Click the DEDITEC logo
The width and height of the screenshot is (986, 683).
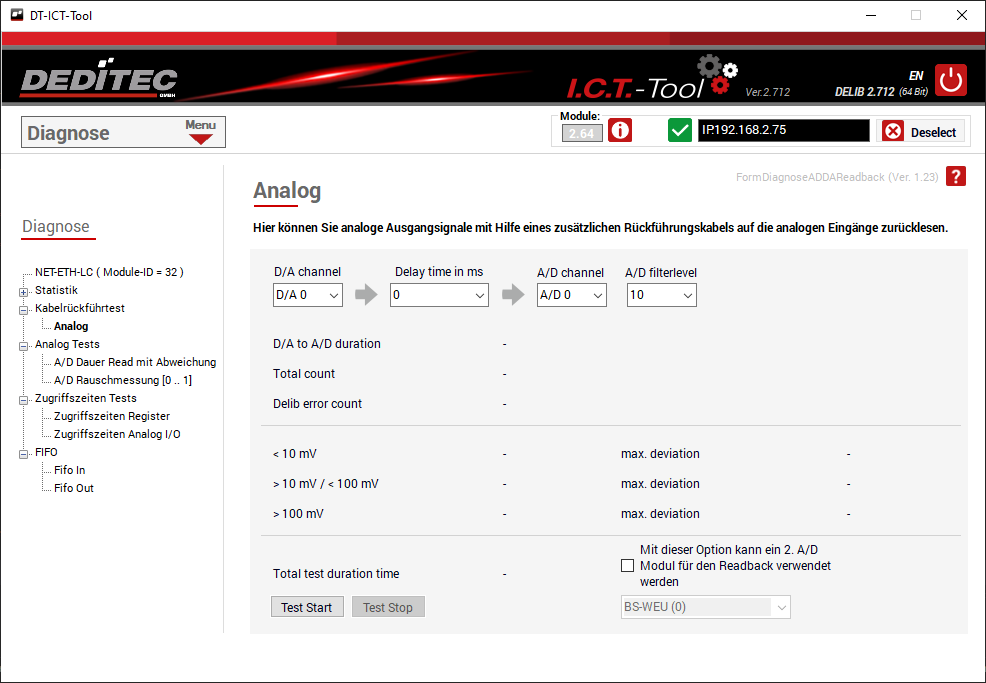pyautogui.click(x=99, y=82)
